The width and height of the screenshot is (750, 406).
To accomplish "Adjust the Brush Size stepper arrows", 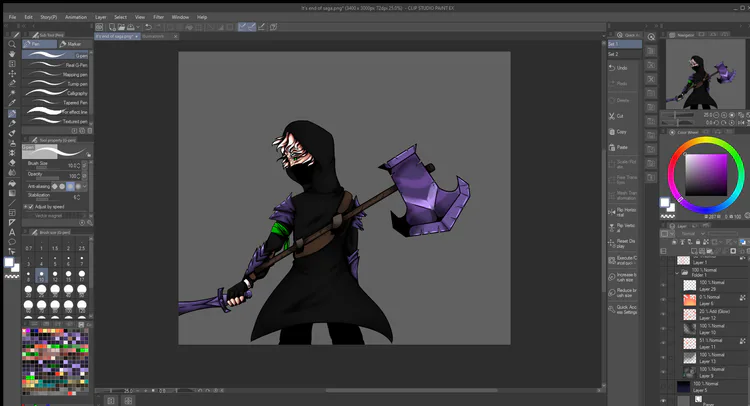I will [x=78, y=165].
